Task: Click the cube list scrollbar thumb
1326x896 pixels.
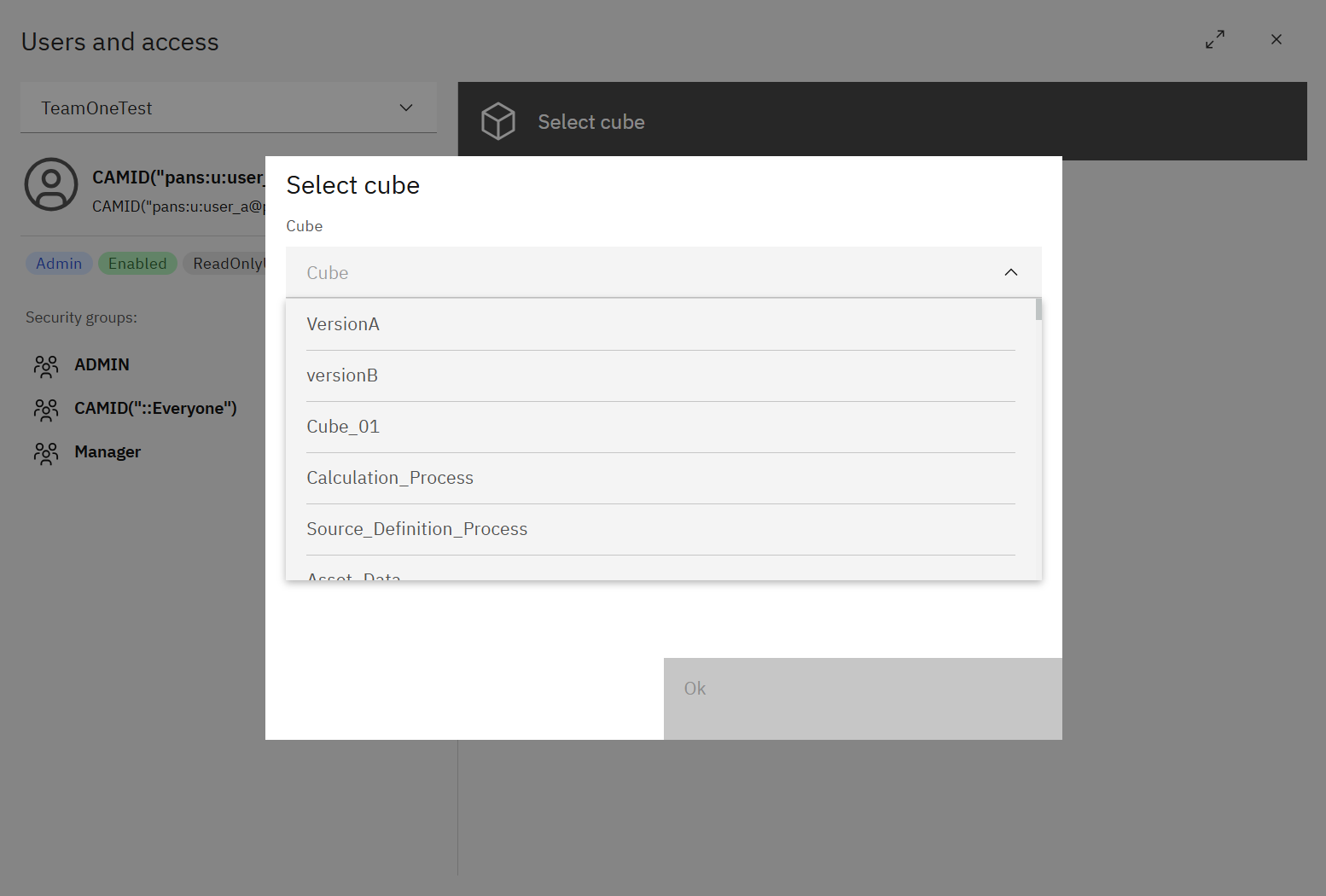Action: (1038, 310)
